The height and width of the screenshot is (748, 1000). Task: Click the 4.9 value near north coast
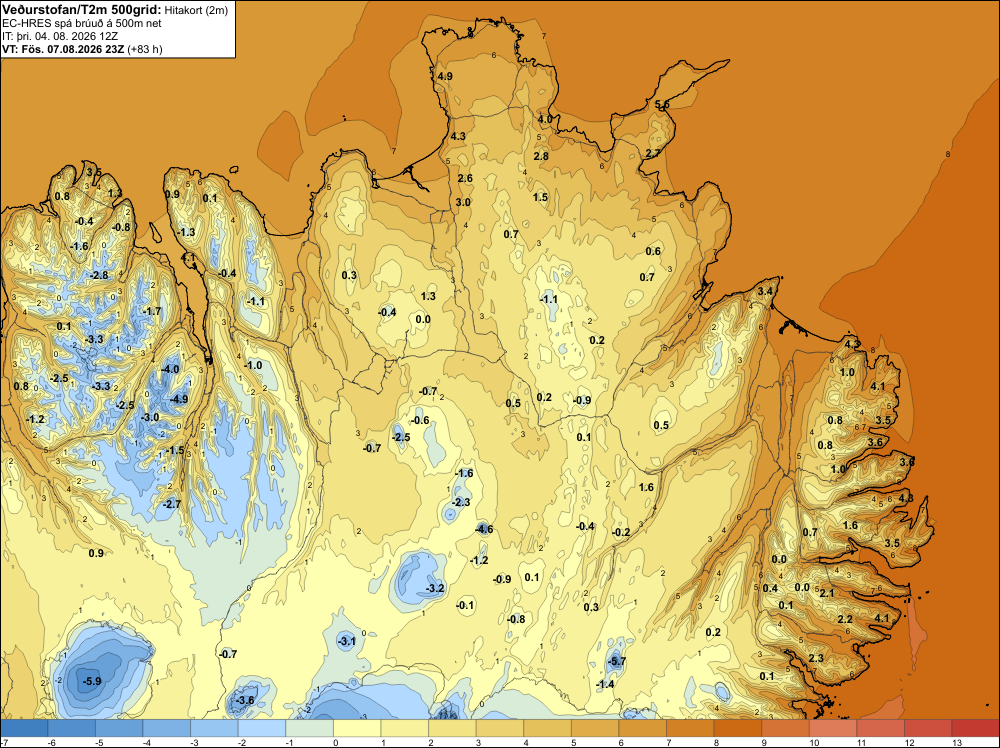445,76
